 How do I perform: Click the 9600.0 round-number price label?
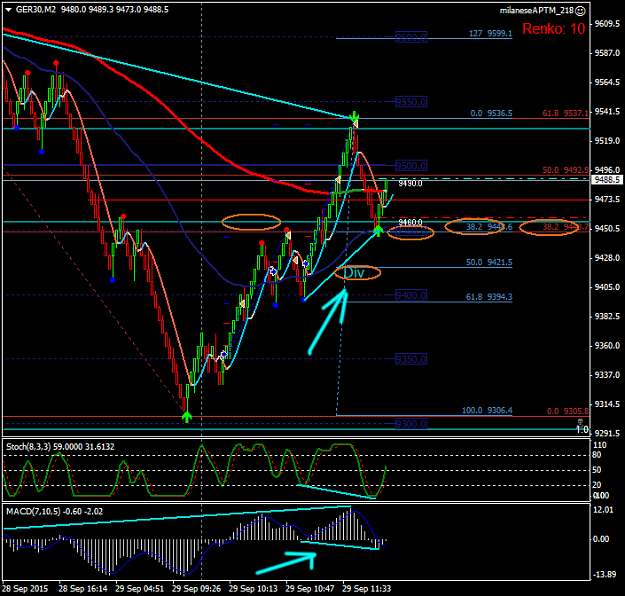coord(411,37)
